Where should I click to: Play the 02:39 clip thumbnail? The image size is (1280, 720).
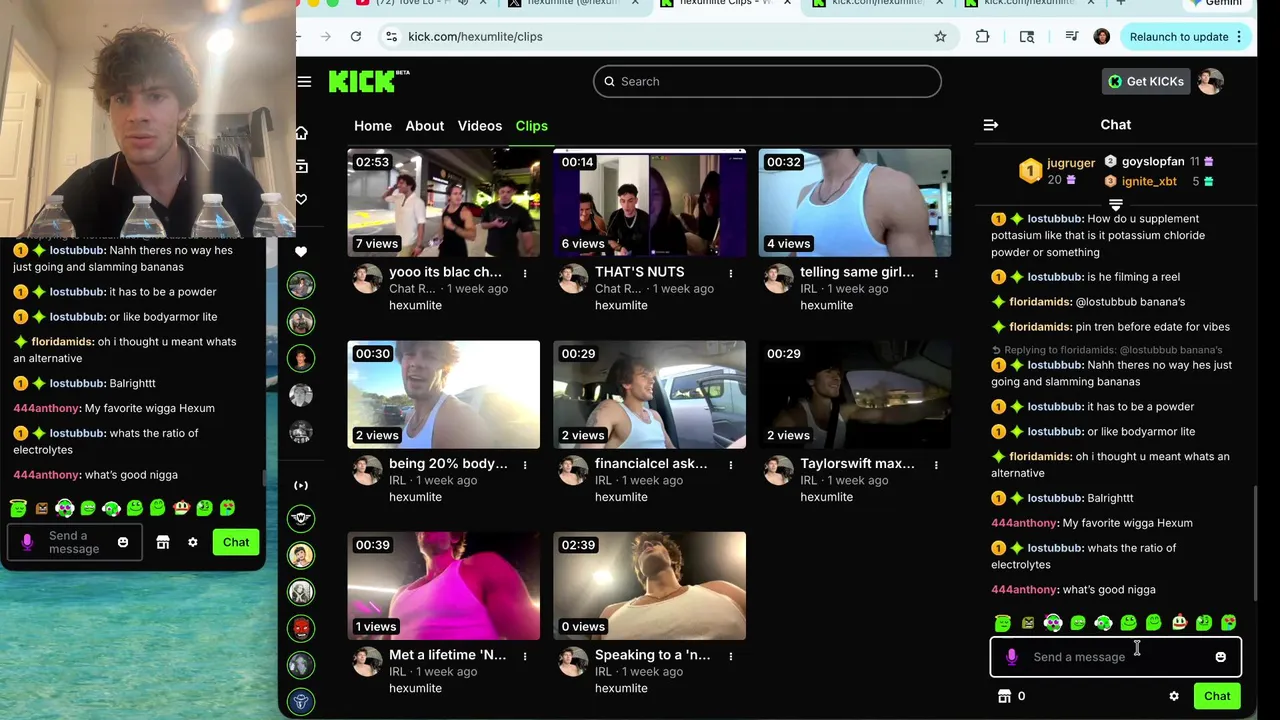pos(650,586)
